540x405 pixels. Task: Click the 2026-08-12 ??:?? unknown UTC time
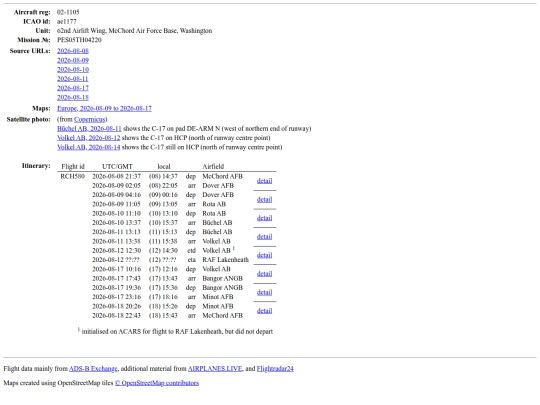coord(116,260)
